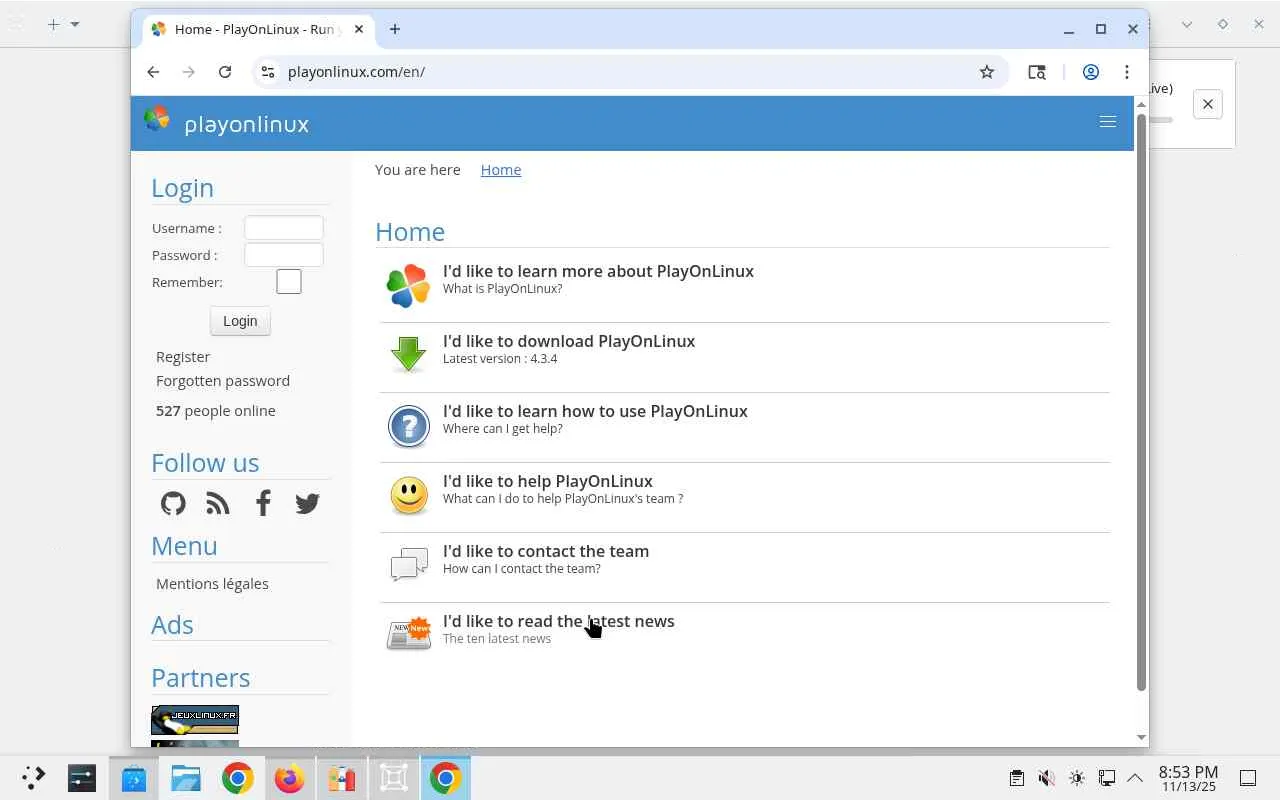Visit the Facebook icon under Follow us

pos(263,503)
